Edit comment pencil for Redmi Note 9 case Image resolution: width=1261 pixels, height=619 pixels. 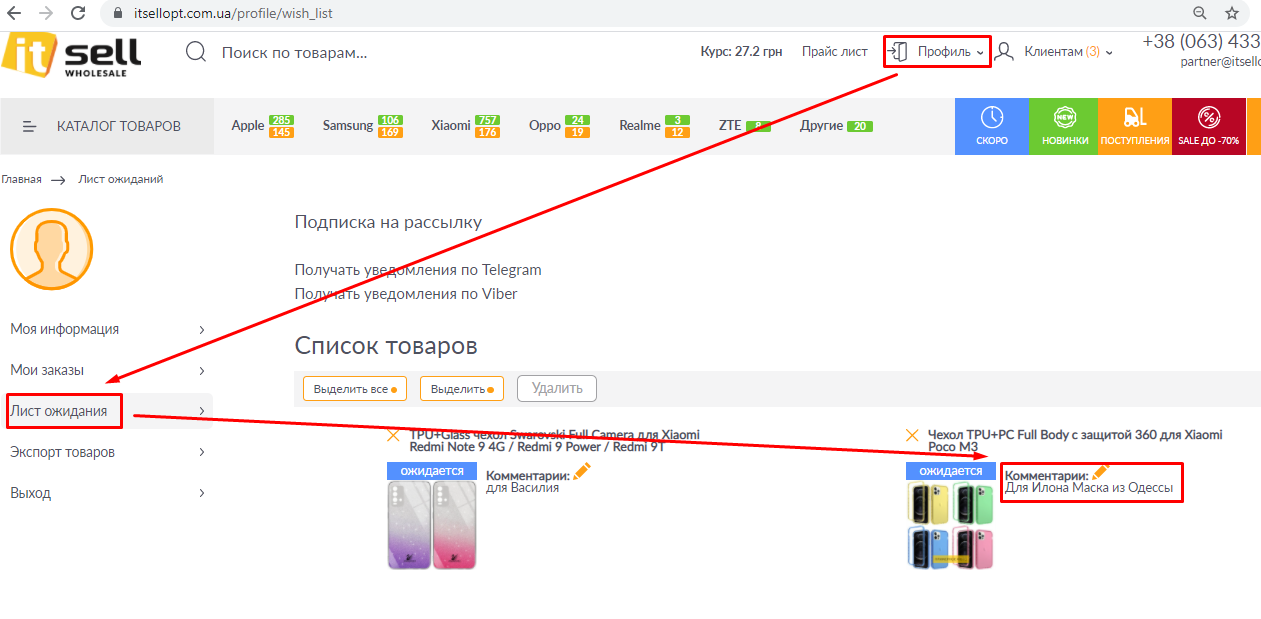582,473
